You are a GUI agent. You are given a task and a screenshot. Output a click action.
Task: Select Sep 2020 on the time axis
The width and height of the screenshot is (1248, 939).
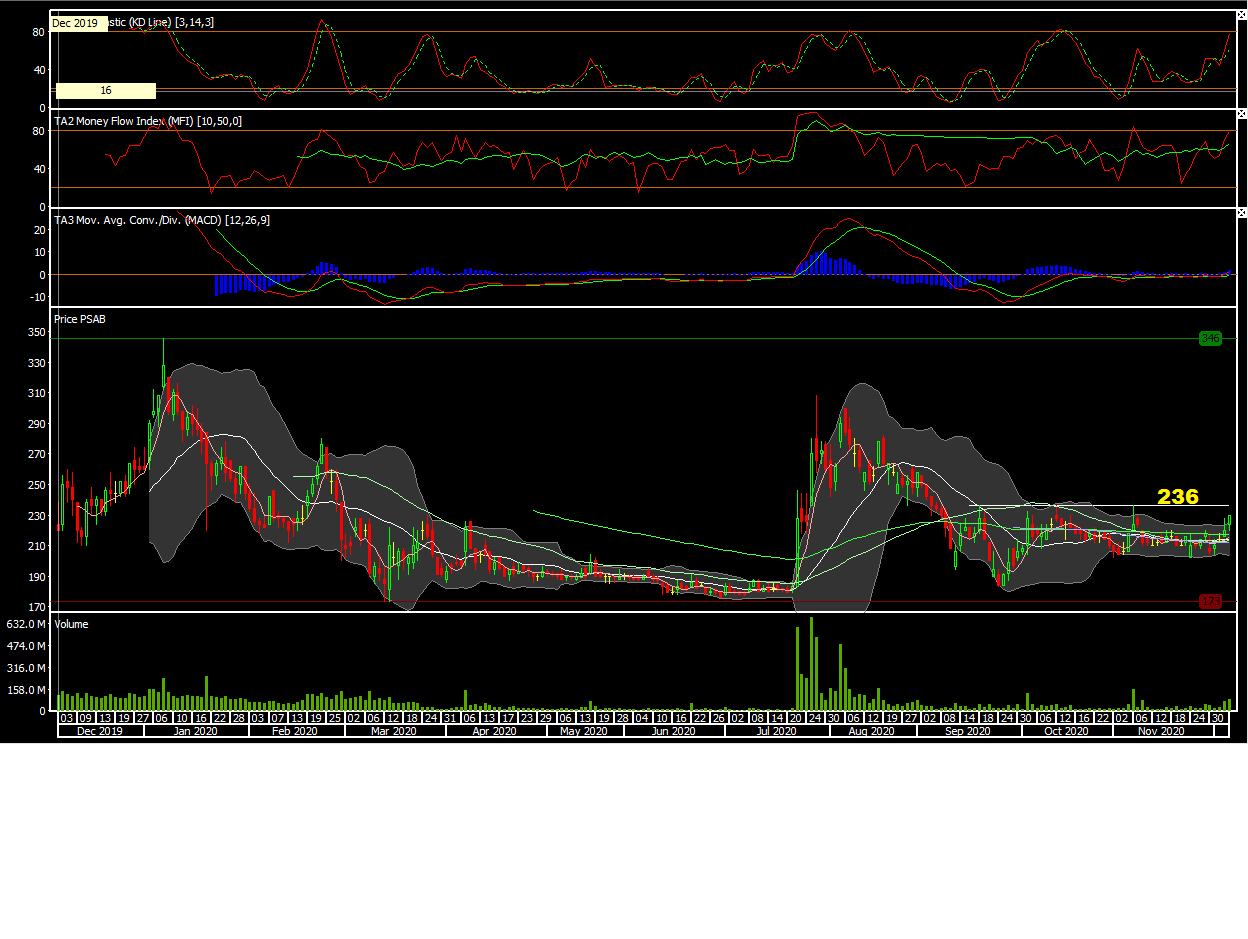click(968, 731)
